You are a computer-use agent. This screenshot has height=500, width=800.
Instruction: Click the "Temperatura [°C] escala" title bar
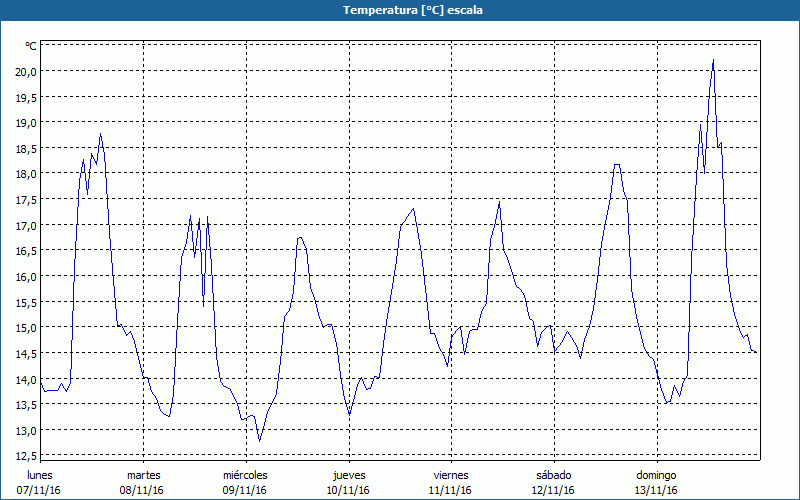pyautogui.click(x=400, y=10)
